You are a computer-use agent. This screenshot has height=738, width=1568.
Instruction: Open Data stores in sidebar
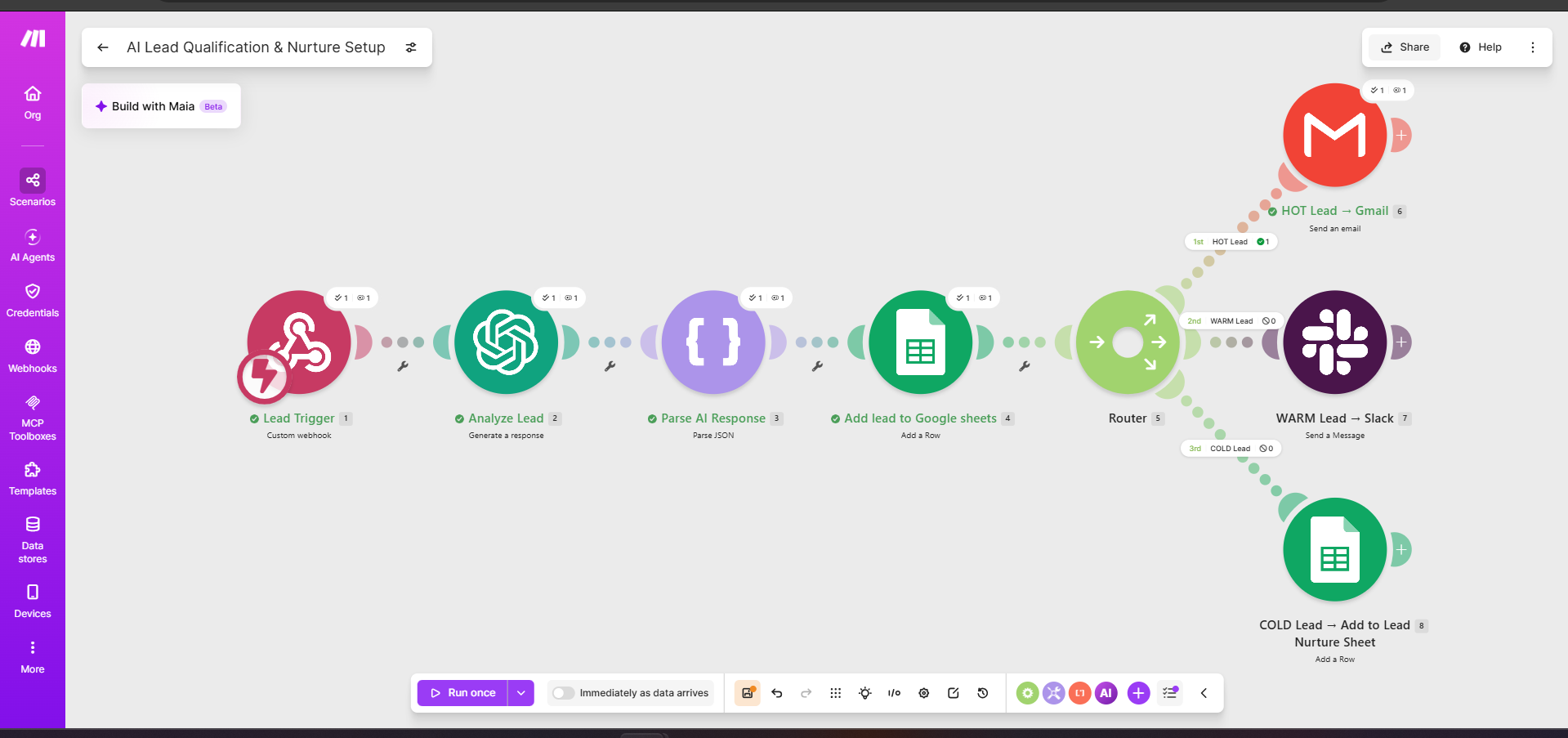coord(33,540)
